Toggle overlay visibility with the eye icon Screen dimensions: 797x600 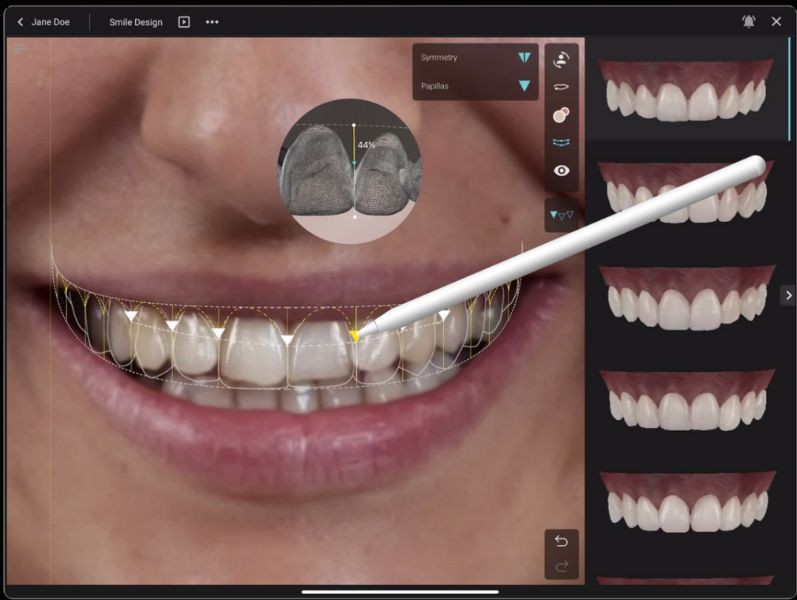click(561, 170)
